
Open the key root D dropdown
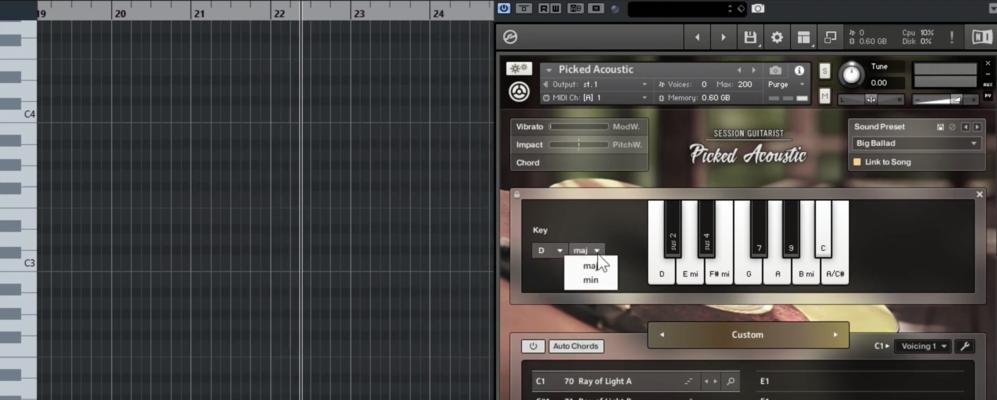[x=549, y=251]
